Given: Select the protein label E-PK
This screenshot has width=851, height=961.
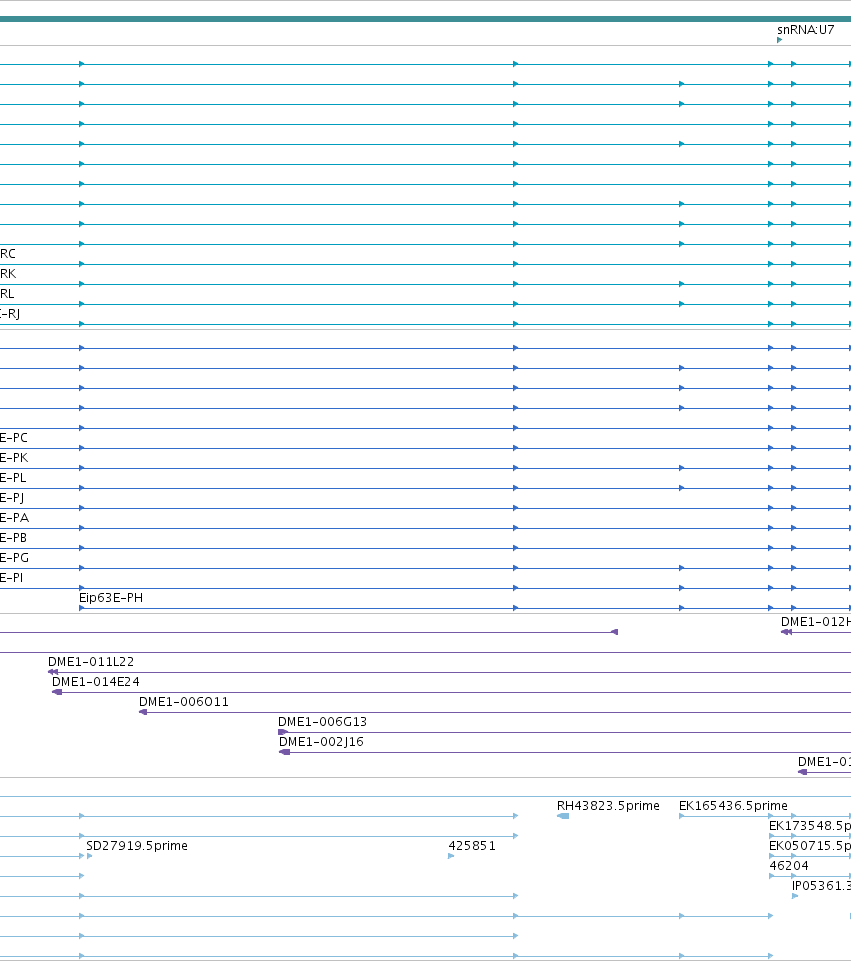Looking at the screenshot, I should click(x=14, y=458).
